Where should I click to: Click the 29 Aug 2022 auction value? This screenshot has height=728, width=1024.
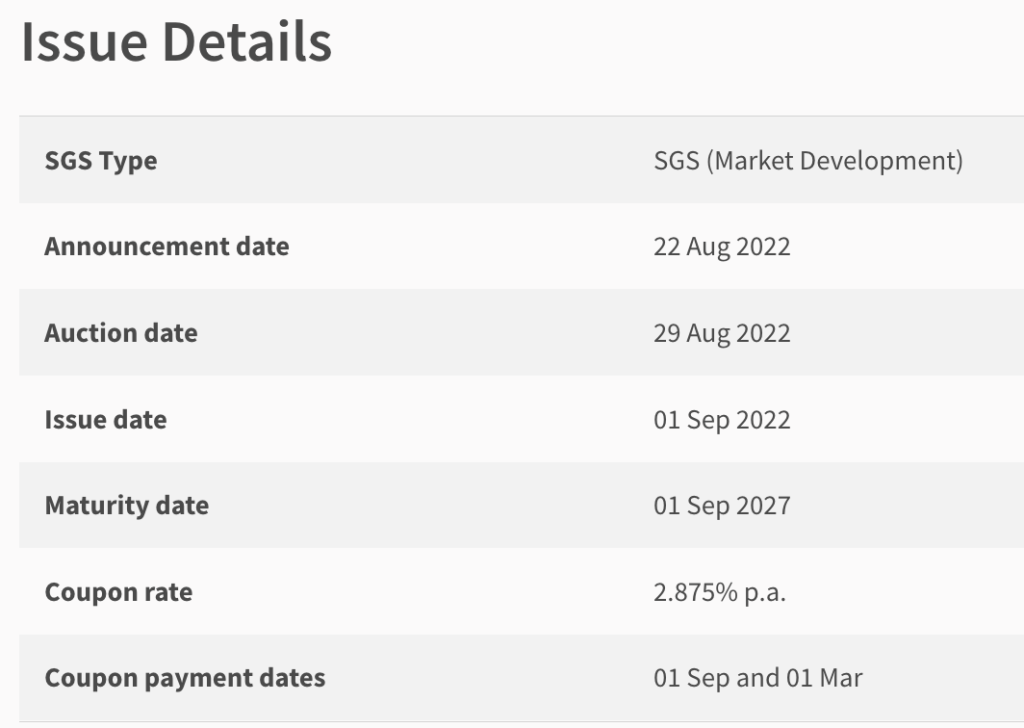[722, 334]
